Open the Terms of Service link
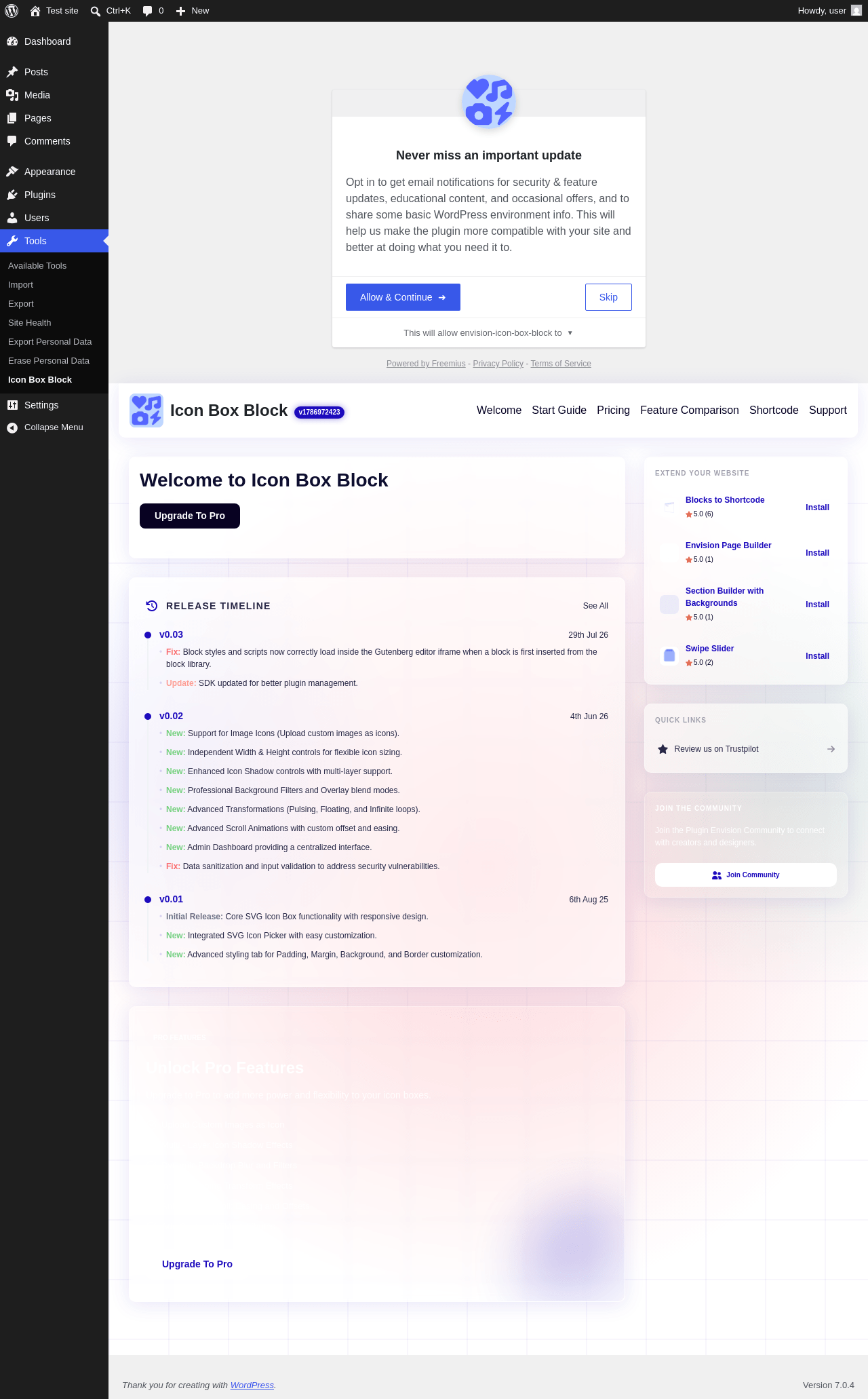The height and width of the screenshot is (1399, 868). (x=561, y=364)
